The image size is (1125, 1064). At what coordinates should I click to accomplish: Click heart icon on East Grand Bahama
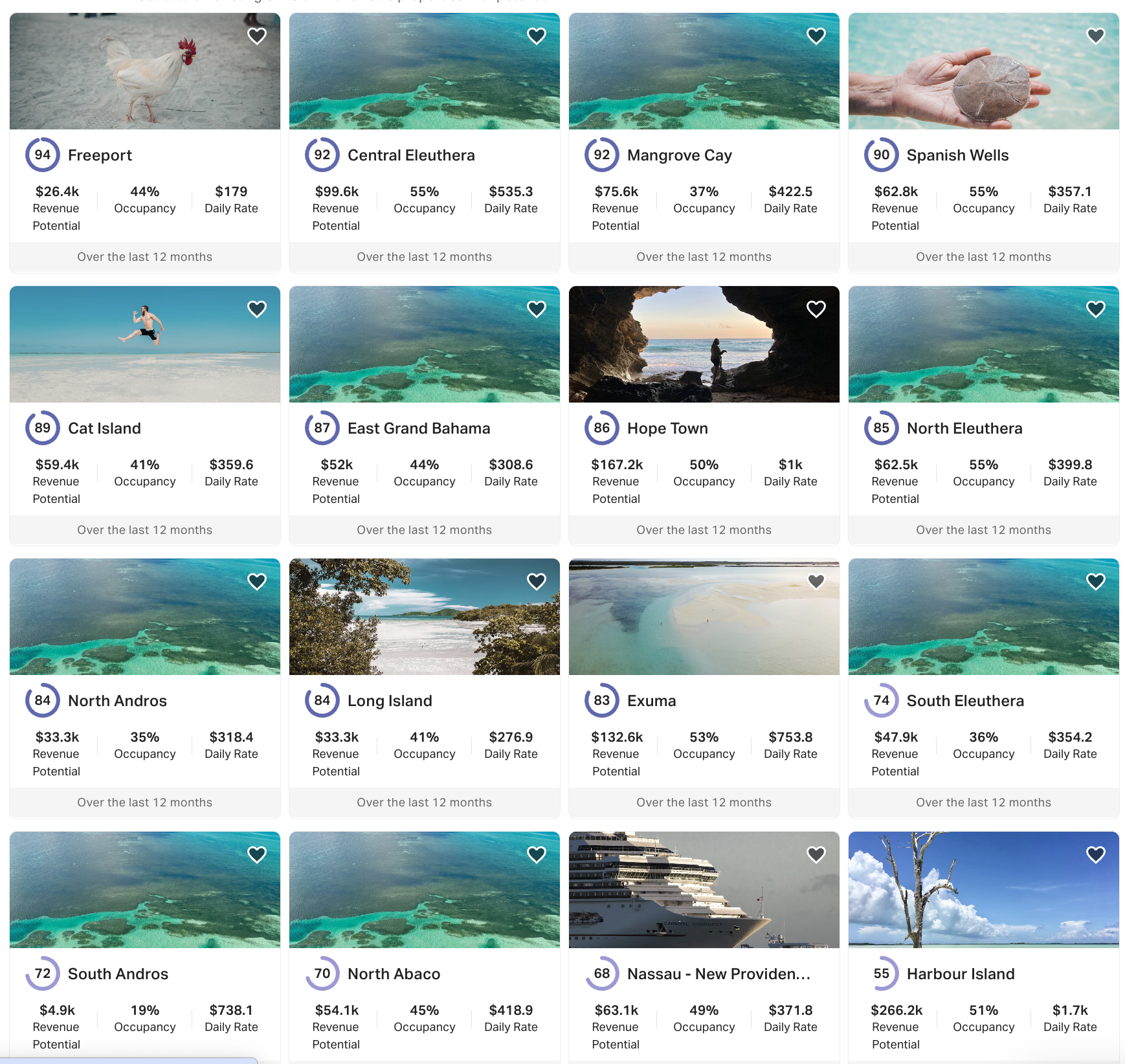[x=537, y=309]
